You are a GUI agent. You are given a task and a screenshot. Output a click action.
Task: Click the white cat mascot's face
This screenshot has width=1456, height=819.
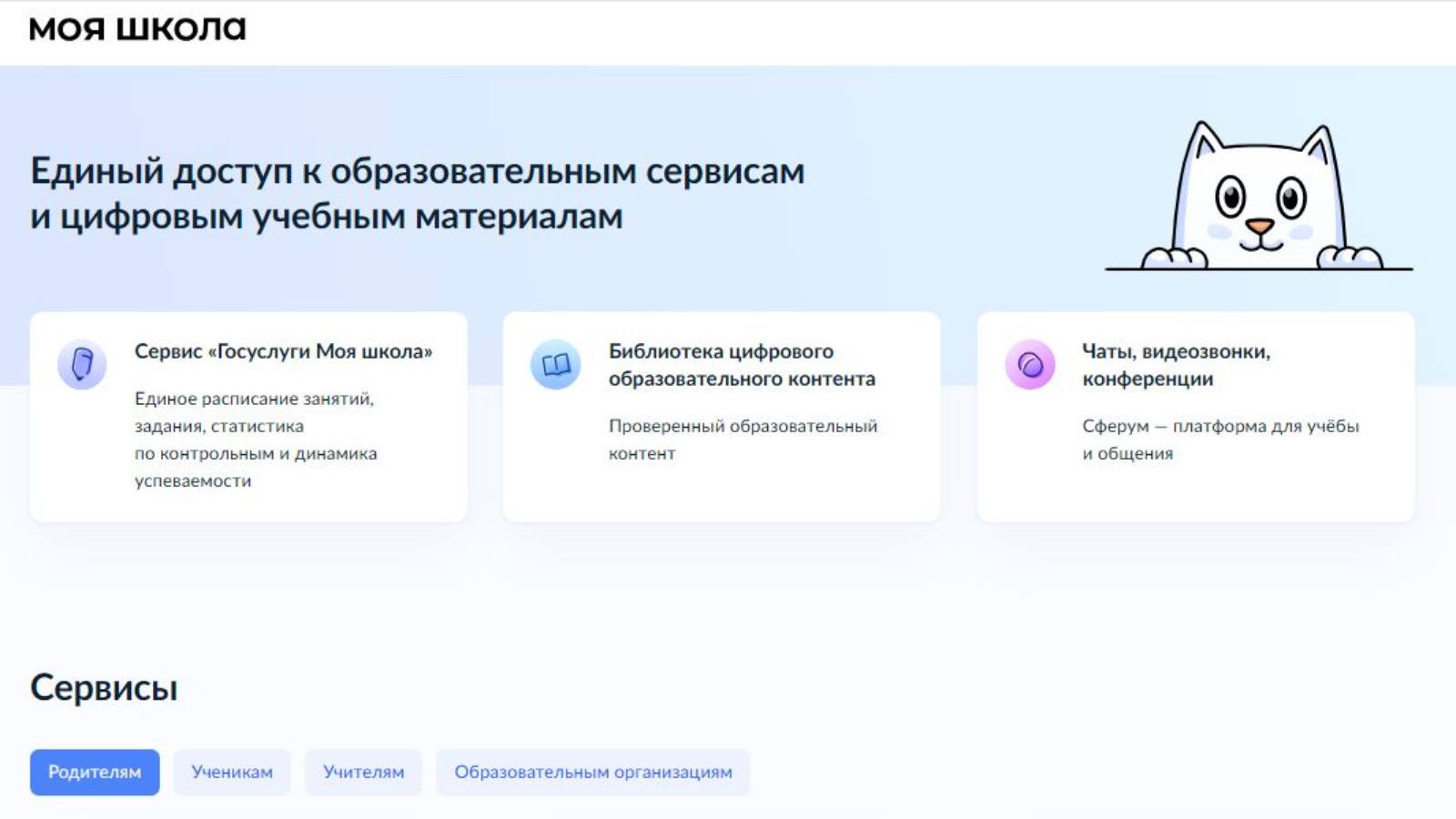[1259, 205]
